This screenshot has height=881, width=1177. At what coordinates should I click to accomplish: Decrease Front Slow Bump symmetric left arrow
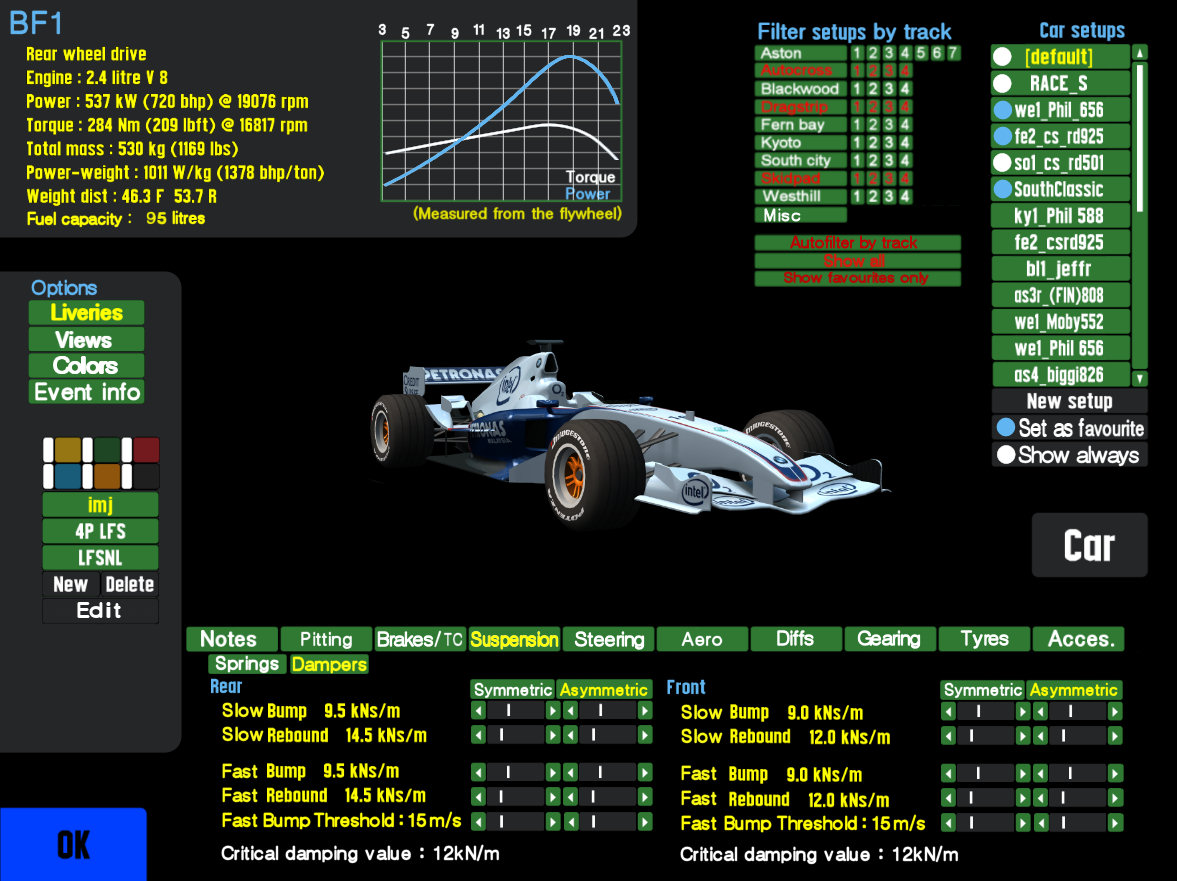coord(948,711)
